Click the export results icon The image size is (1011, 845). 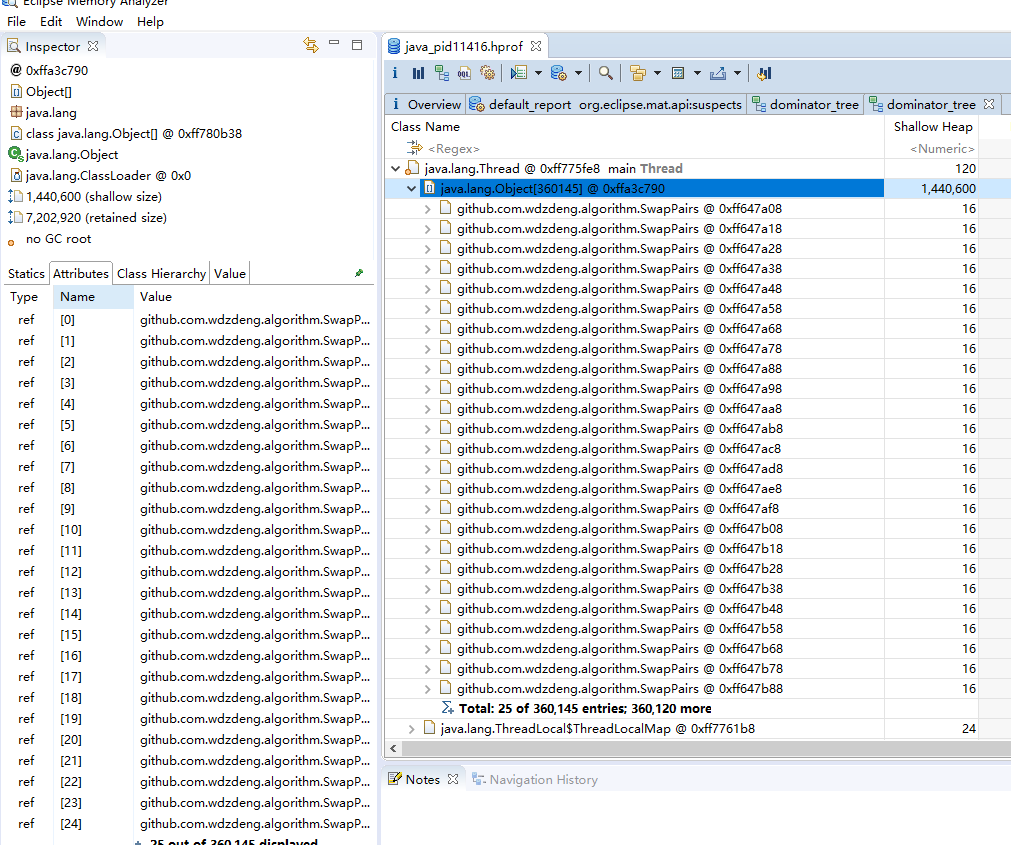718,73
